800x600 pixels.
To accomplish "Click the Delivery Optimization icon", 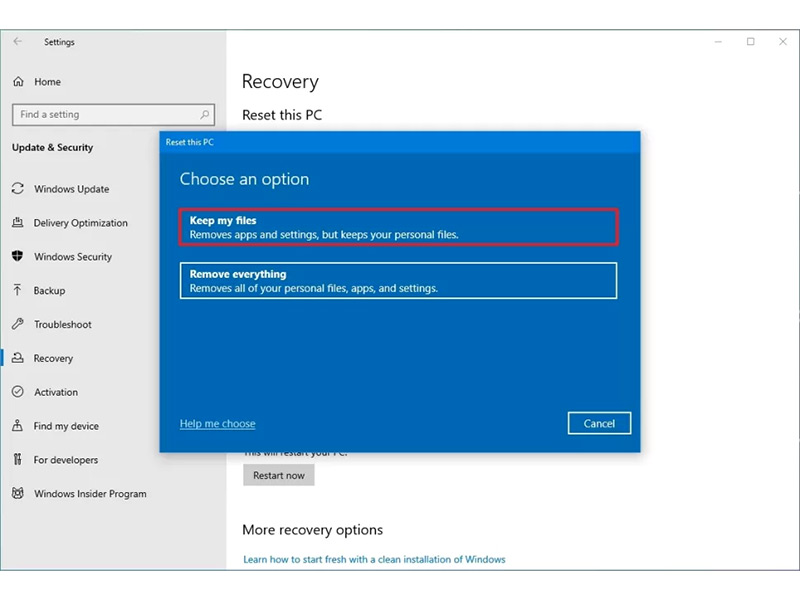I will click(x=18, y=222).
